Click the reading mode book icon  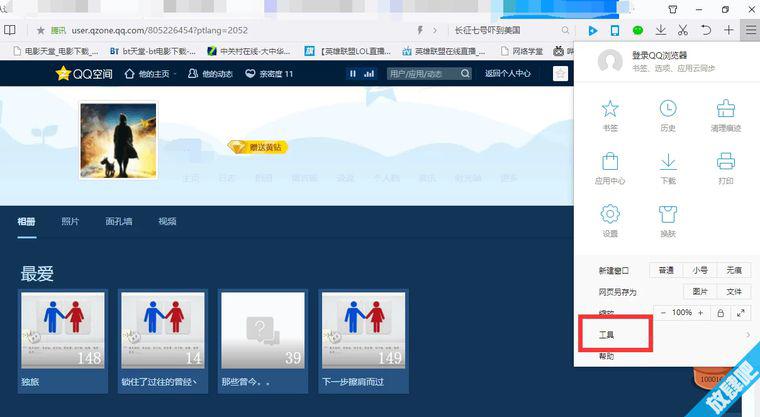(10, 30)
